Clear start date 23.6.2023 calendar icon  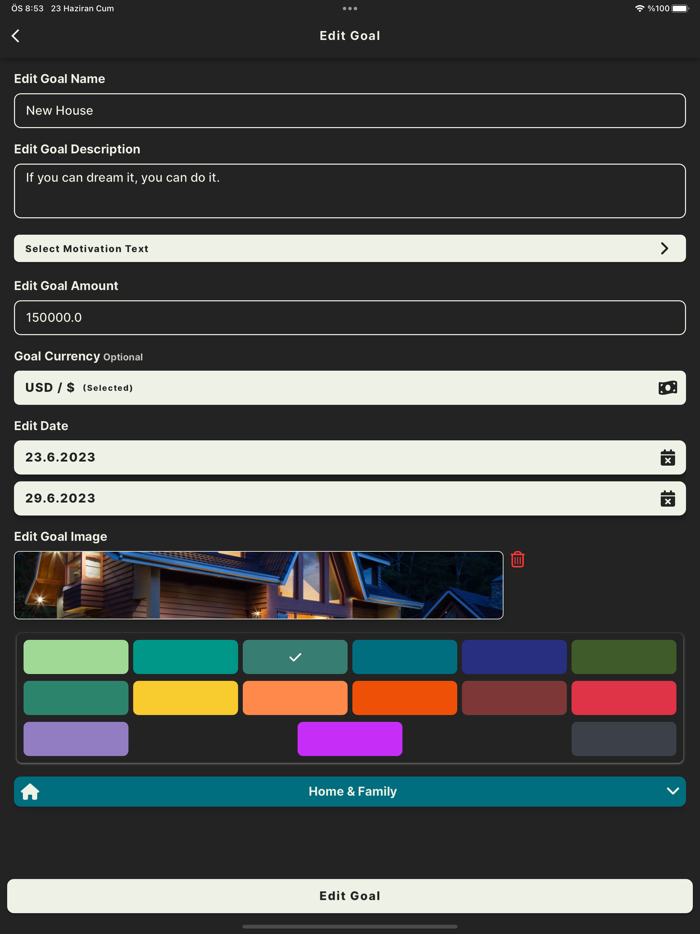pyautogui.click(x=667, y=457)
